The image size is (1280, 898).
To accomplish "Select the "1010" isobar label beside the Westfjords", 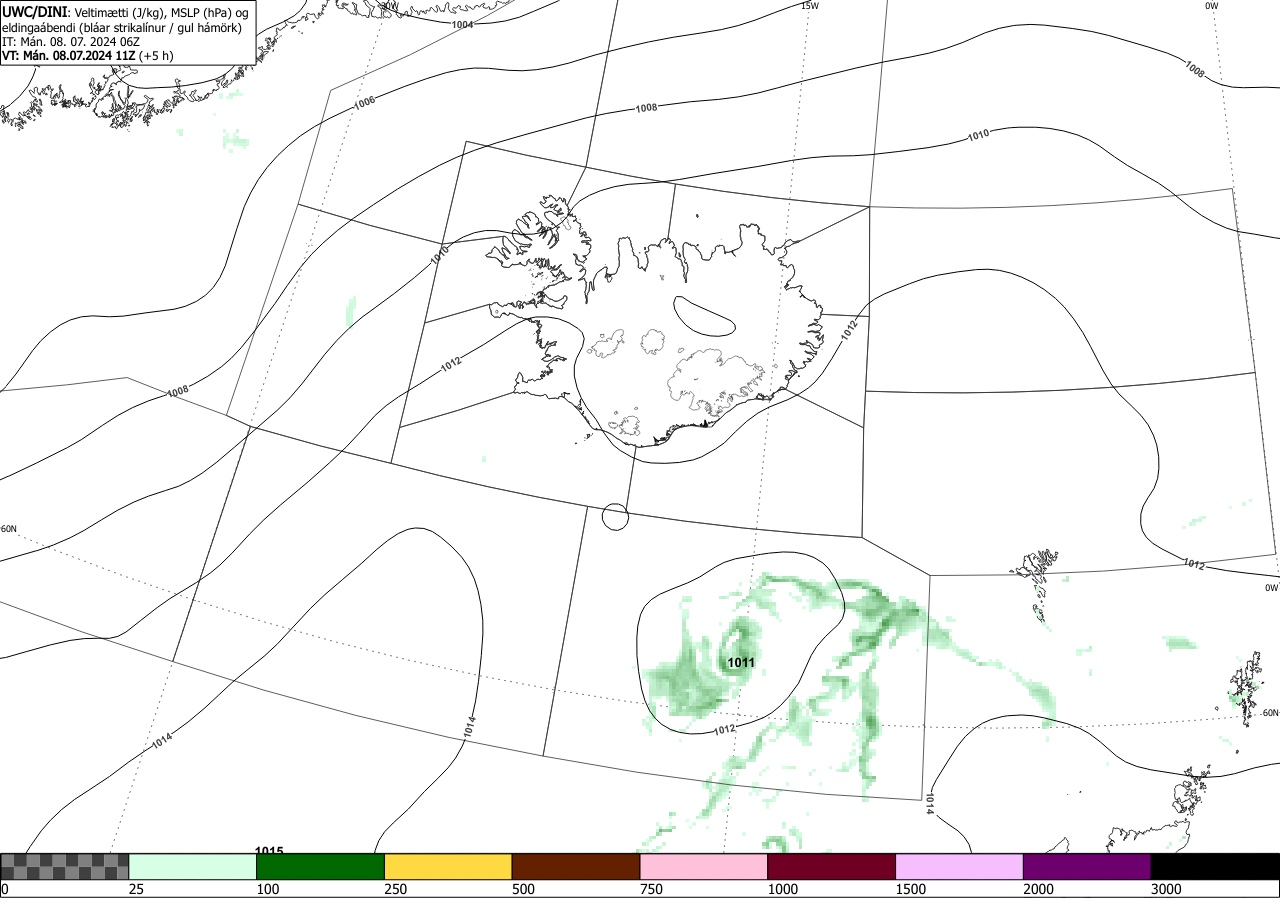I will (x=440, y=255).
